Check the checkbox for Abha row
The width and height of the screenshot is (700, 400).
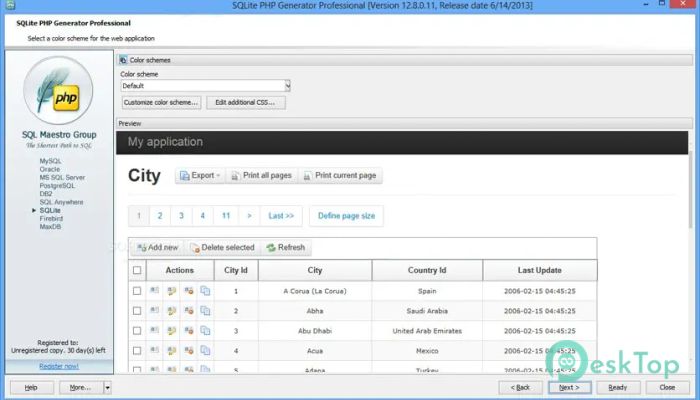[137, 311]
